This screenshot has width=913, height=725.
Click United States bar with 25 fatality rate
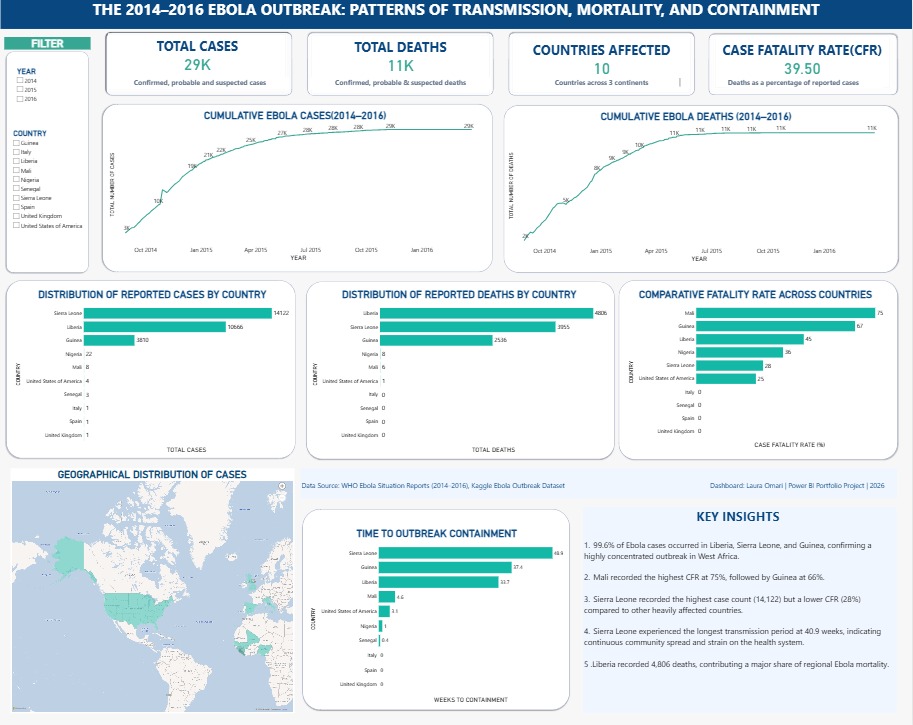[x=726, y=379]
